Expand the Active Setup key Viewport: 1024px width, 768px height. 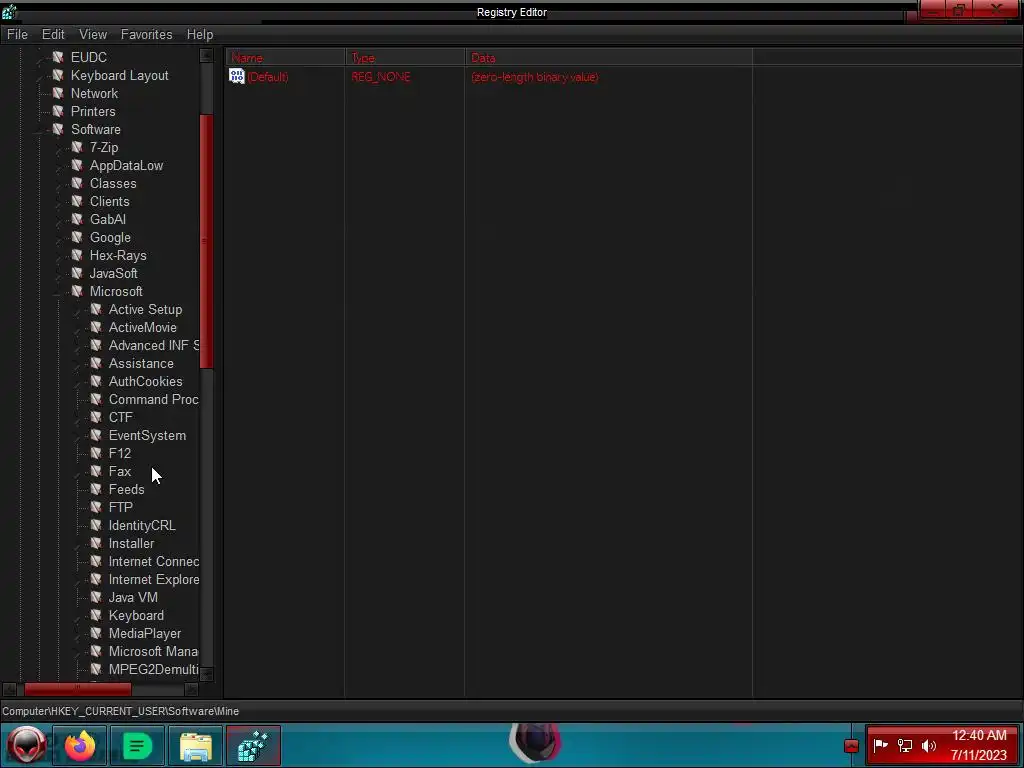[78, 310]
